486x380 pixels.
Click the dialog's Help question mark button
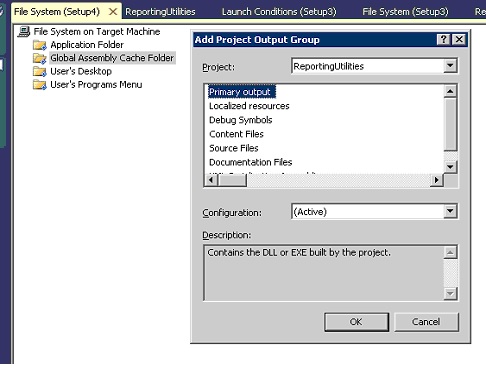pos(443,40)
